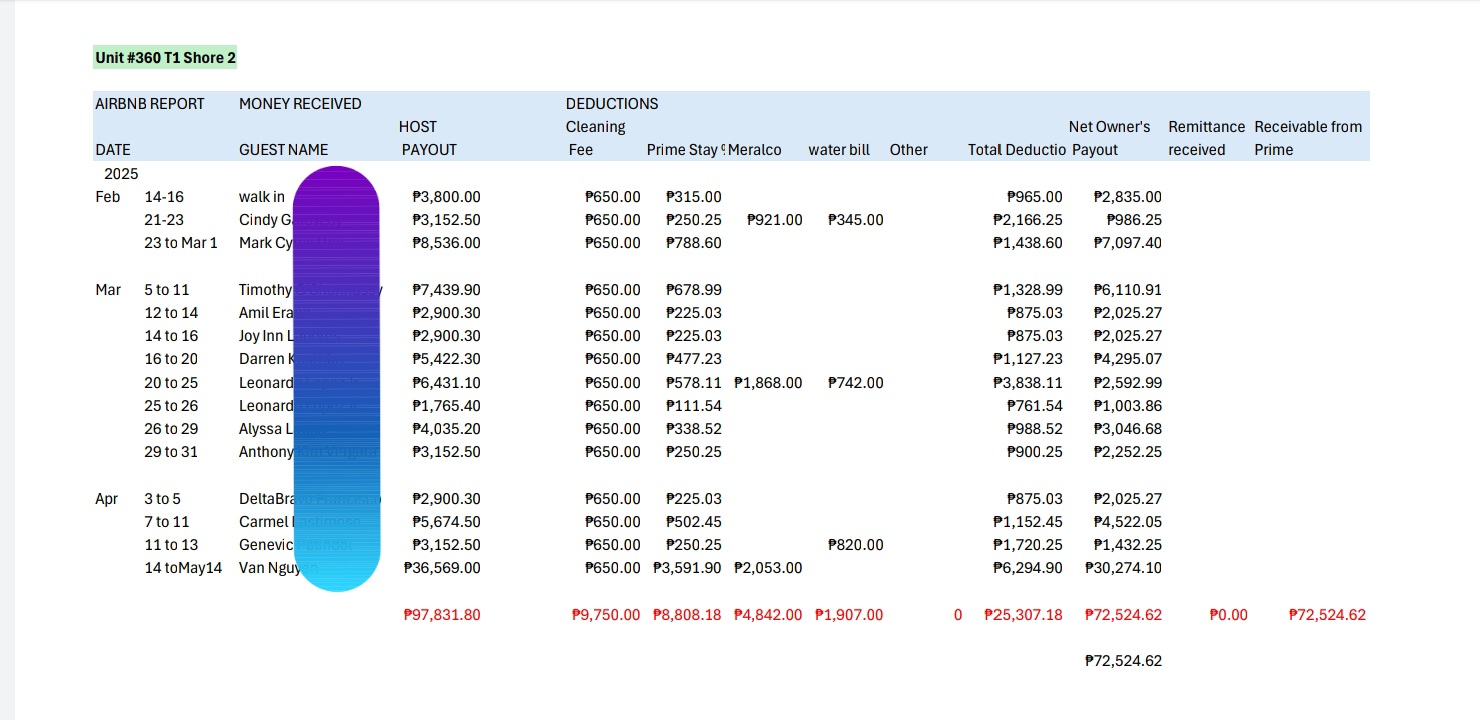Click the ₱820.00 water bill cell
The width and height of the screenshot is (1480, 720).
(855, 545)
